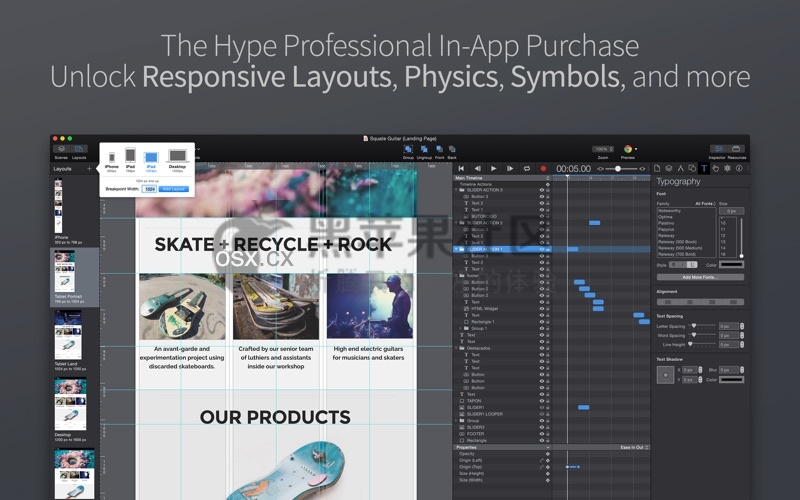Choose the selected landscape iPad layout preset
This screenshot has width=800, height=500.
click(x=152, y=160)
